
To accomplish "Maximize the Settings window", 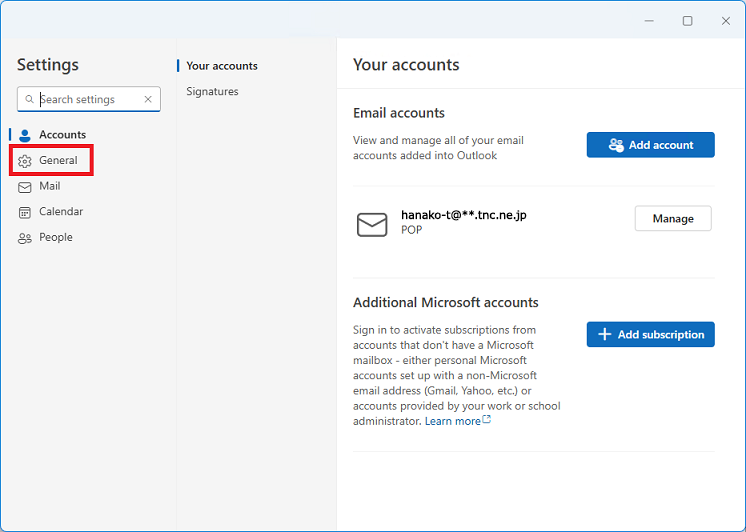I will (x=687, y=21).
